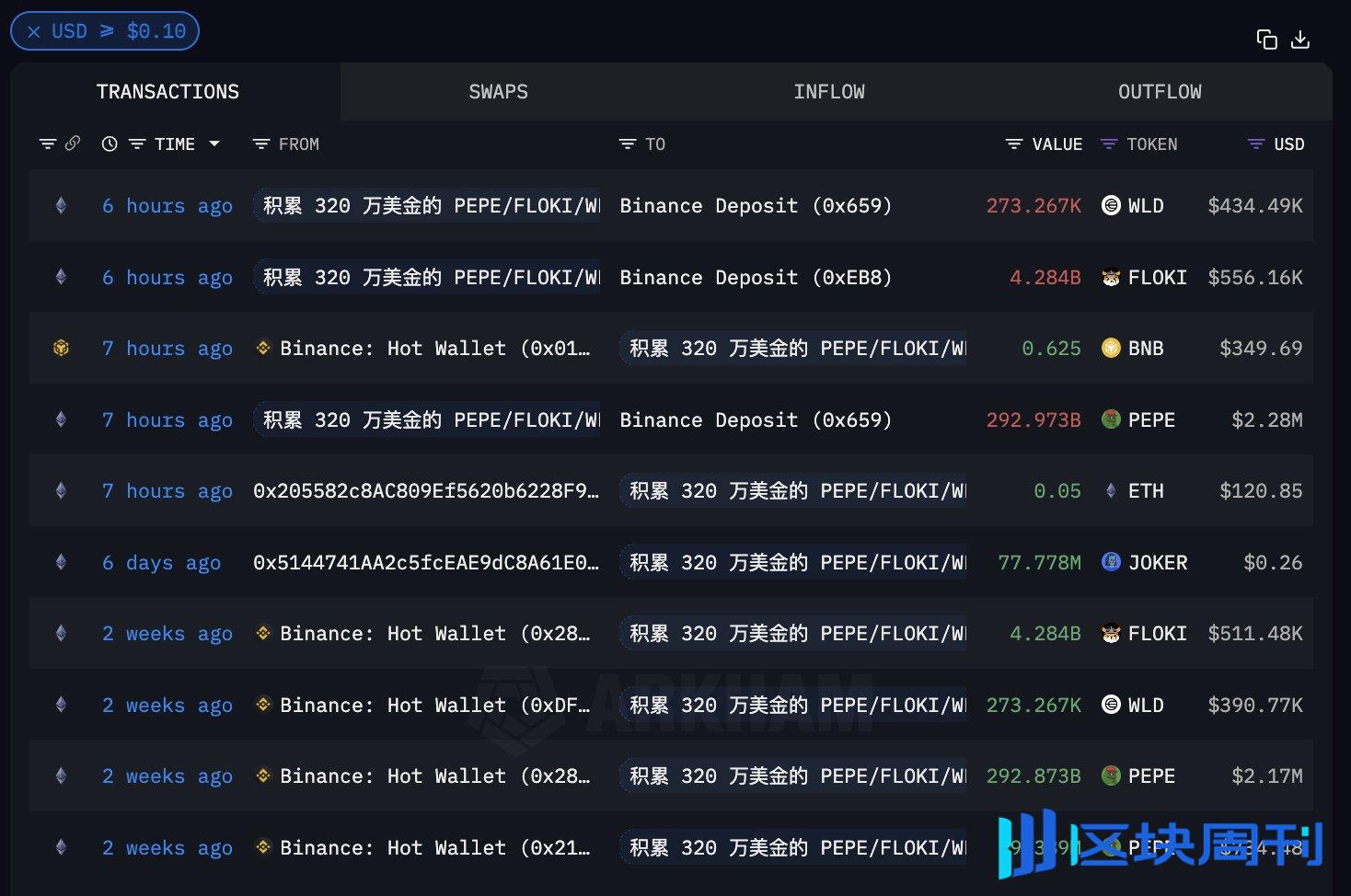Screen dimensions: 1351x896
Task: Open Binance Deposit (0x659) in WLD row
Action: pos(756,206)
